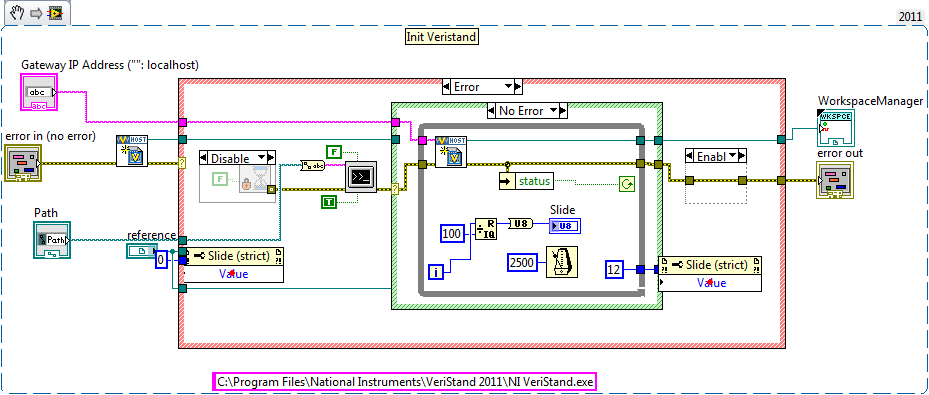Click the System Exec command-prompt node
Image resolution: width=929 pixels, height=395 pixels.
coord(361,176)
